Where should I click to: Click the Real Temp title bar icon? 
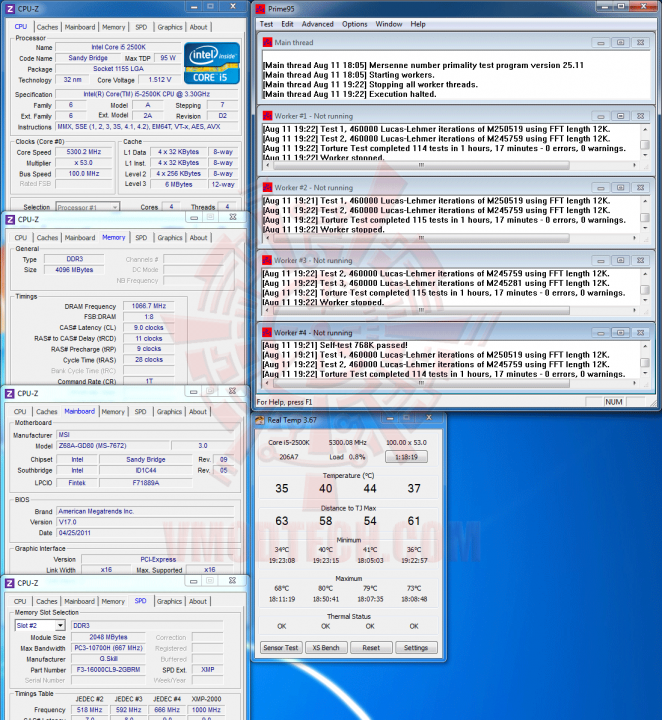(x=260, y=420)
